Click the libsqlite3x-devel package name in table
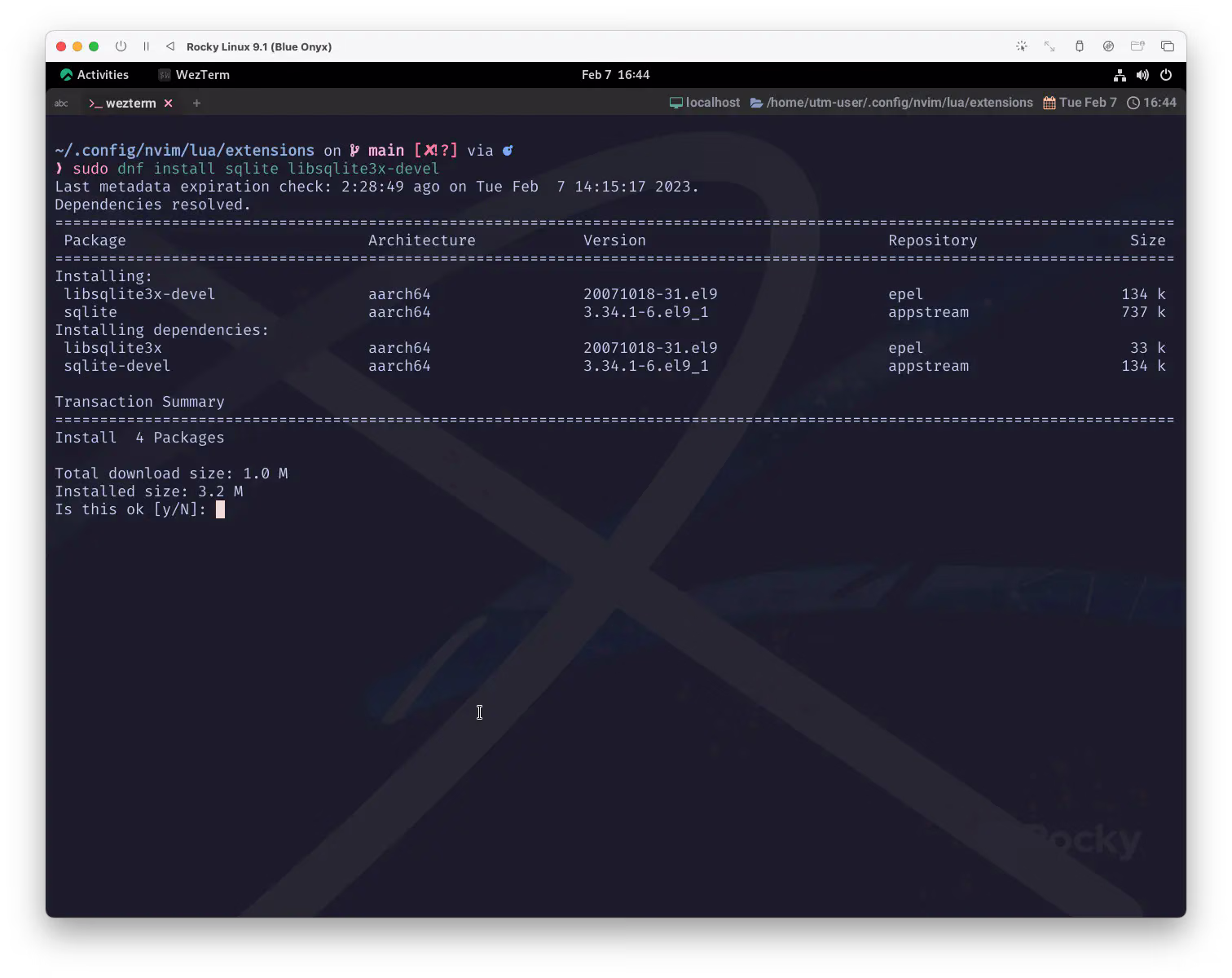The width and height of the screenshot is (1232, 978). pos(139,294)
